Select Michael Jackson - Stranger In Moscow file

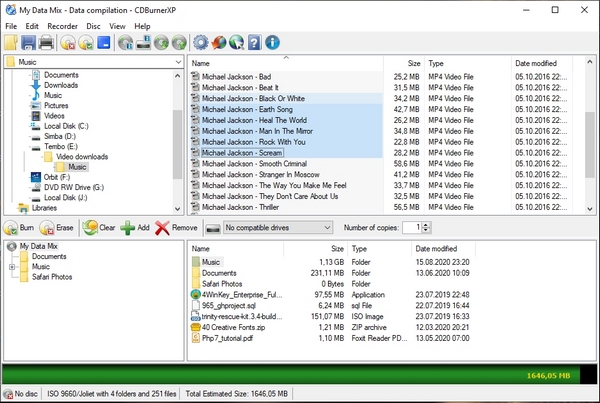coord(261,175)
